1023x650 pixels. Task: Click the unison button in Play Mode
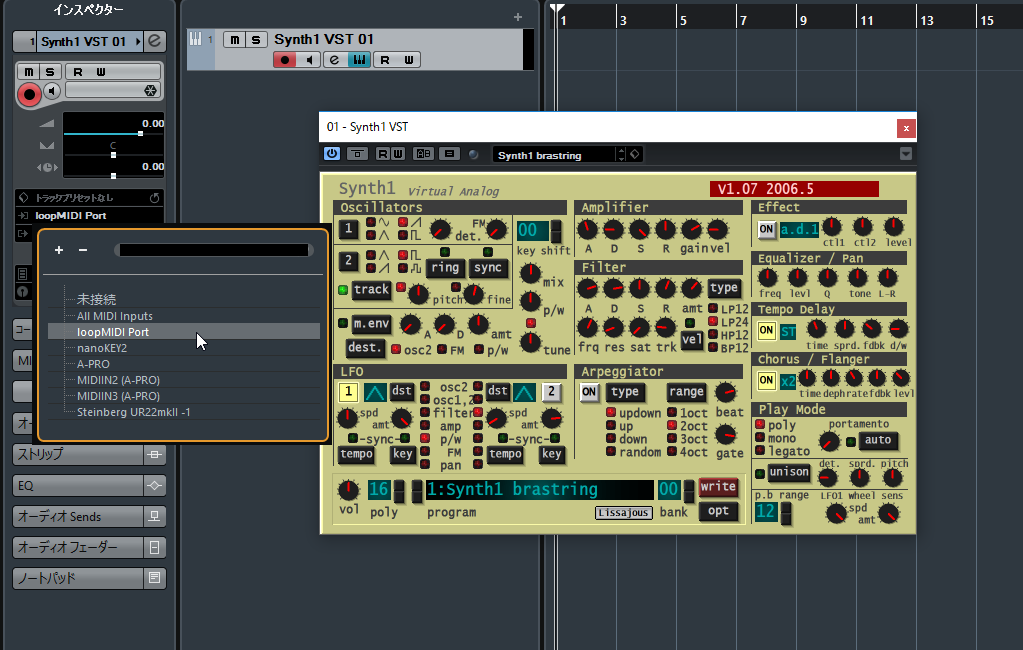coord(789,472)
